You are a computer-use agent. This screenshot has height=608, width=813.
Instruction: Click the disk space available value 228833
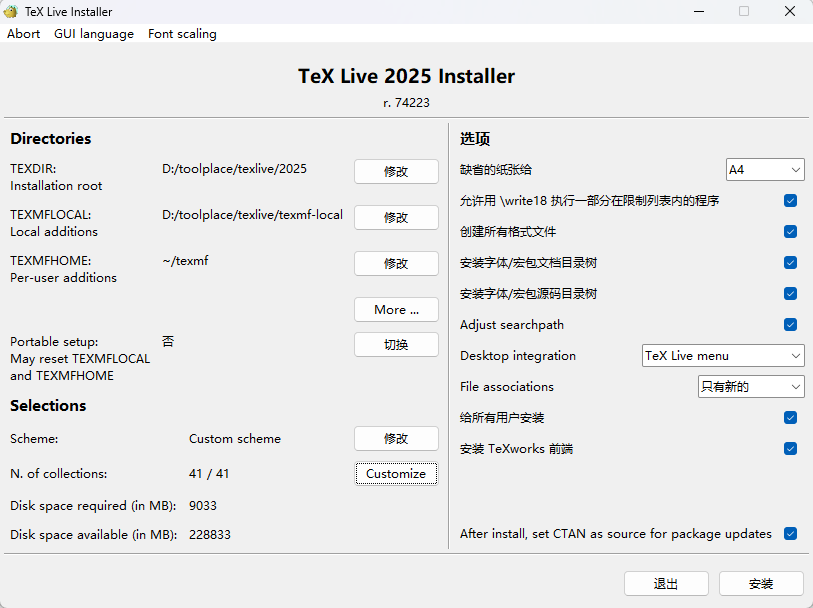tap(209, 534)
